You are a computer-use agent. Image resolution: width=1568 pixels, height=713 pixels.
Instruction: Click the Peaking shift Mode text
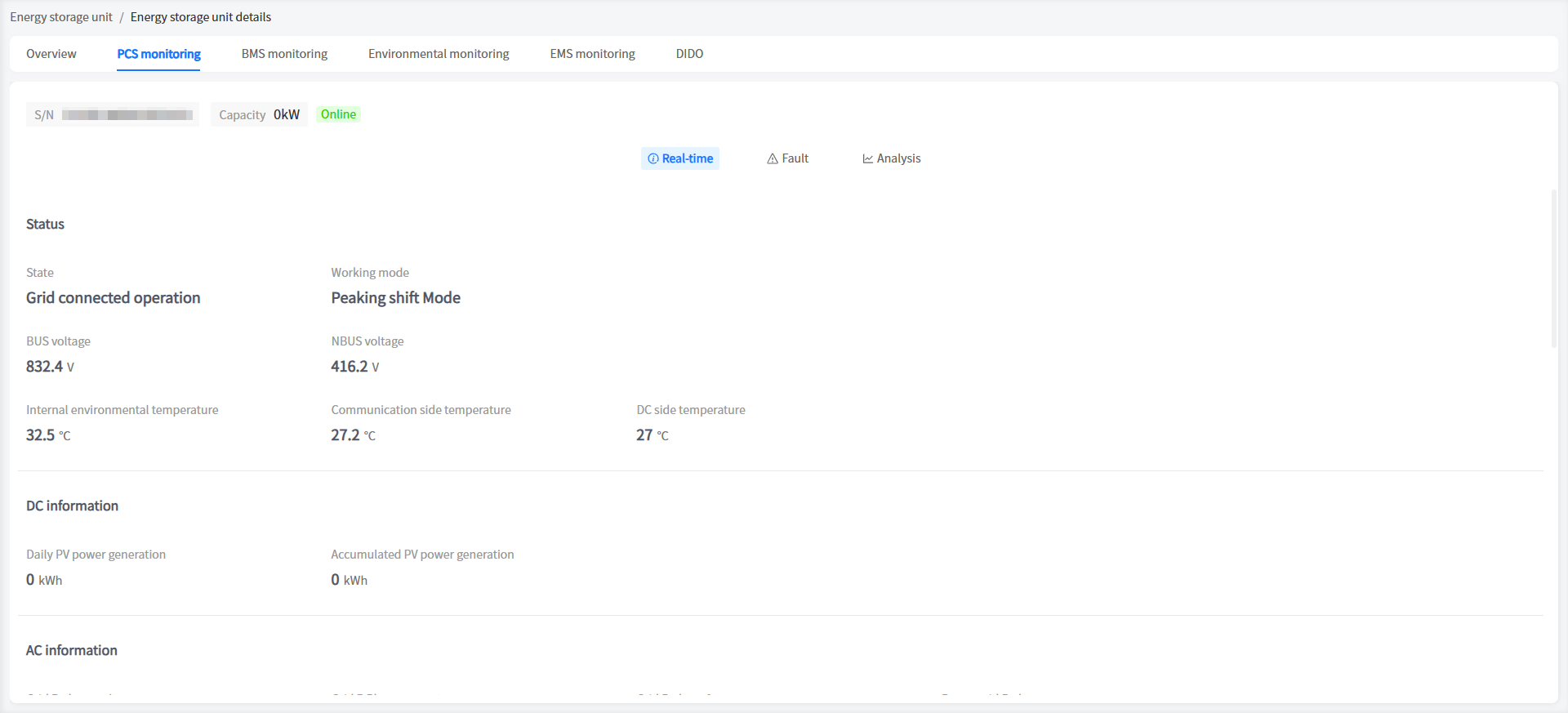click(395, 298)
